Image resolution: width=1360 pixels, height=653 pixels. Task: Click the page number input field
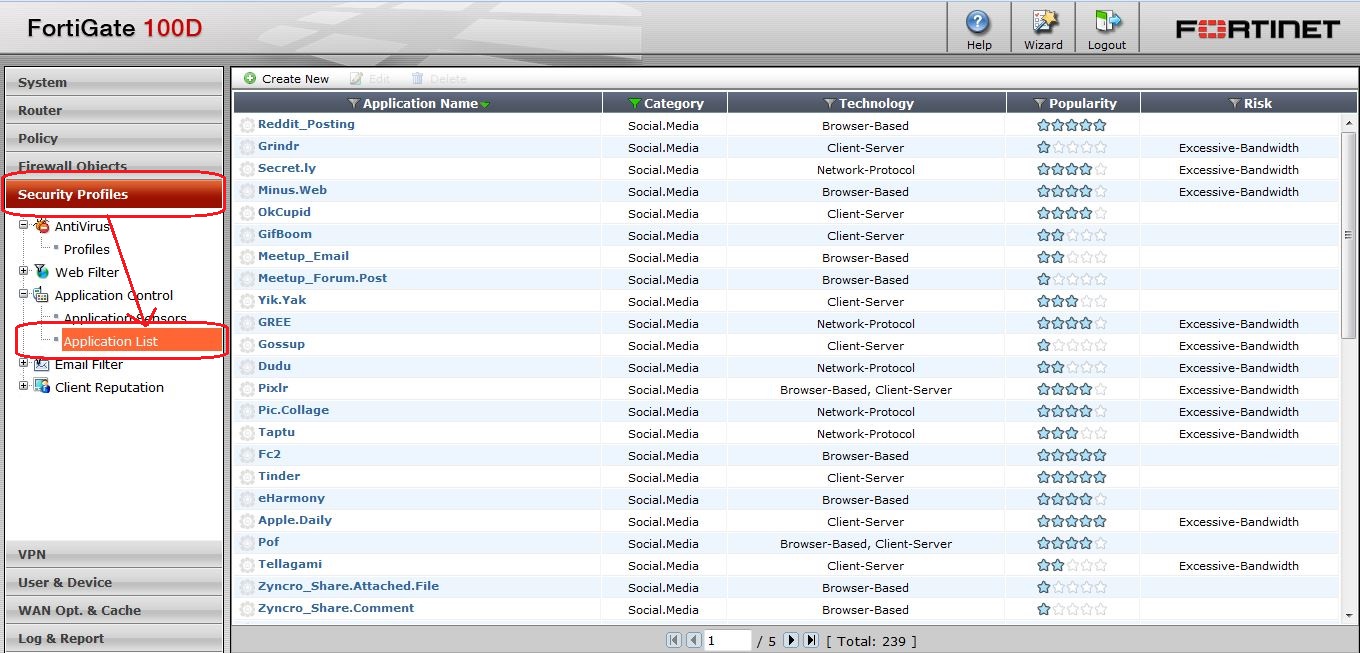(727, 640)
